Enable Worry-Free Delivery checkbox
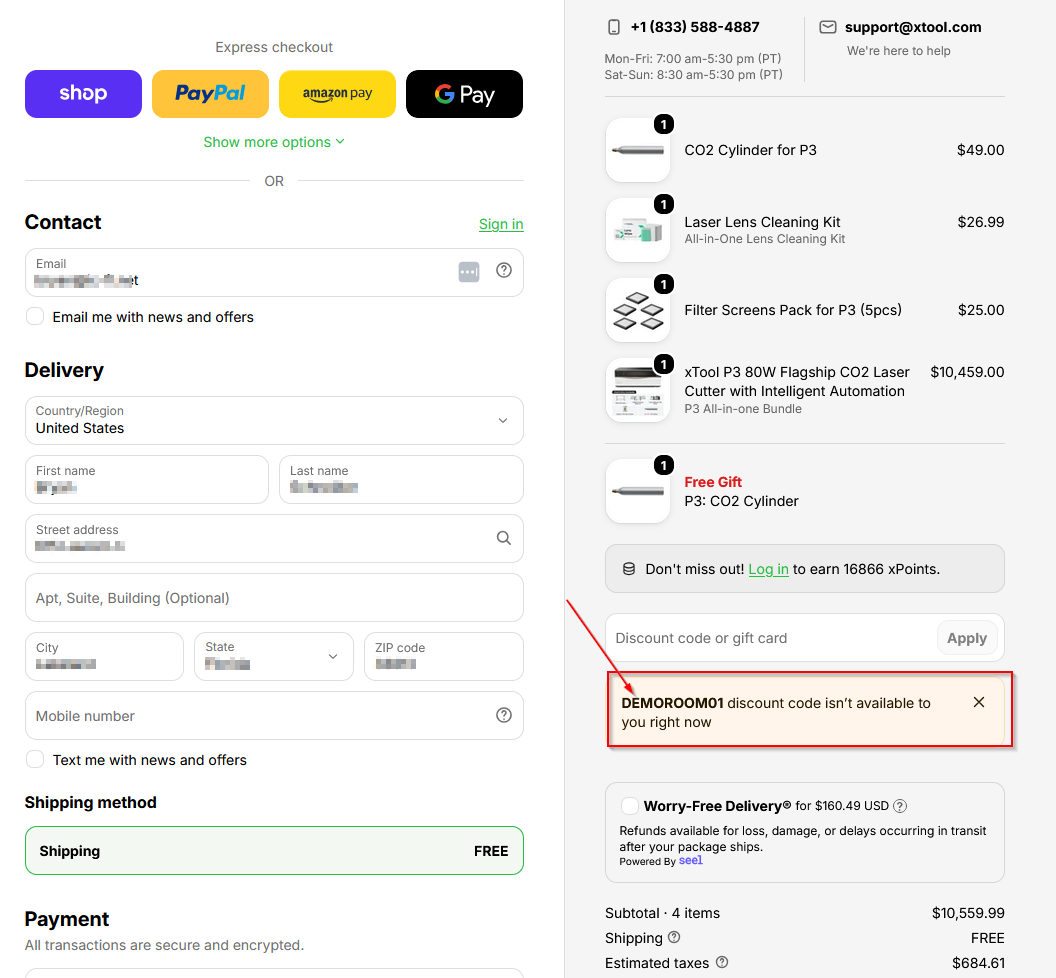 tap(630, 806)
